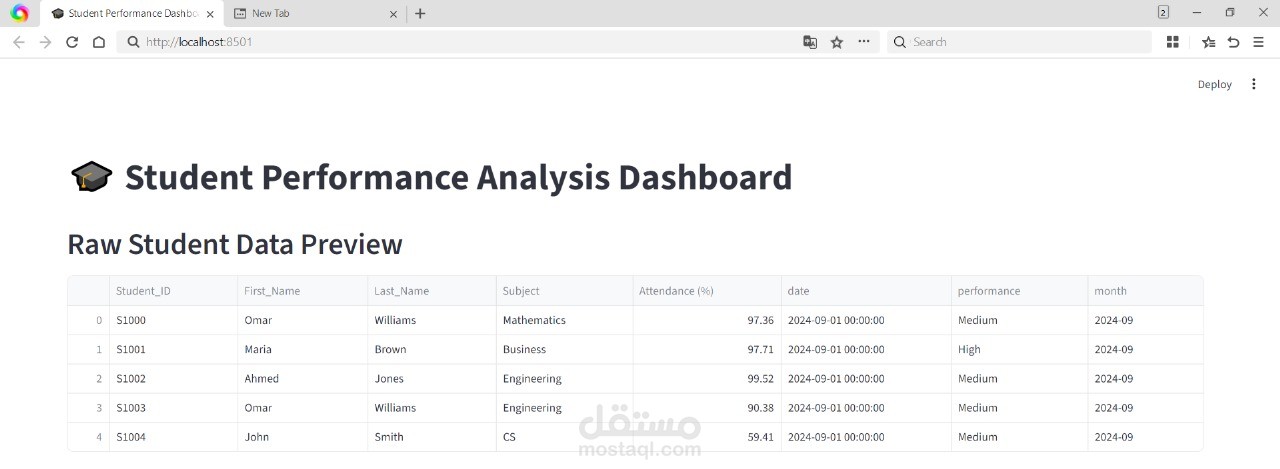Close the New Tab tab

pyautogui.click(x=393, y=14)
